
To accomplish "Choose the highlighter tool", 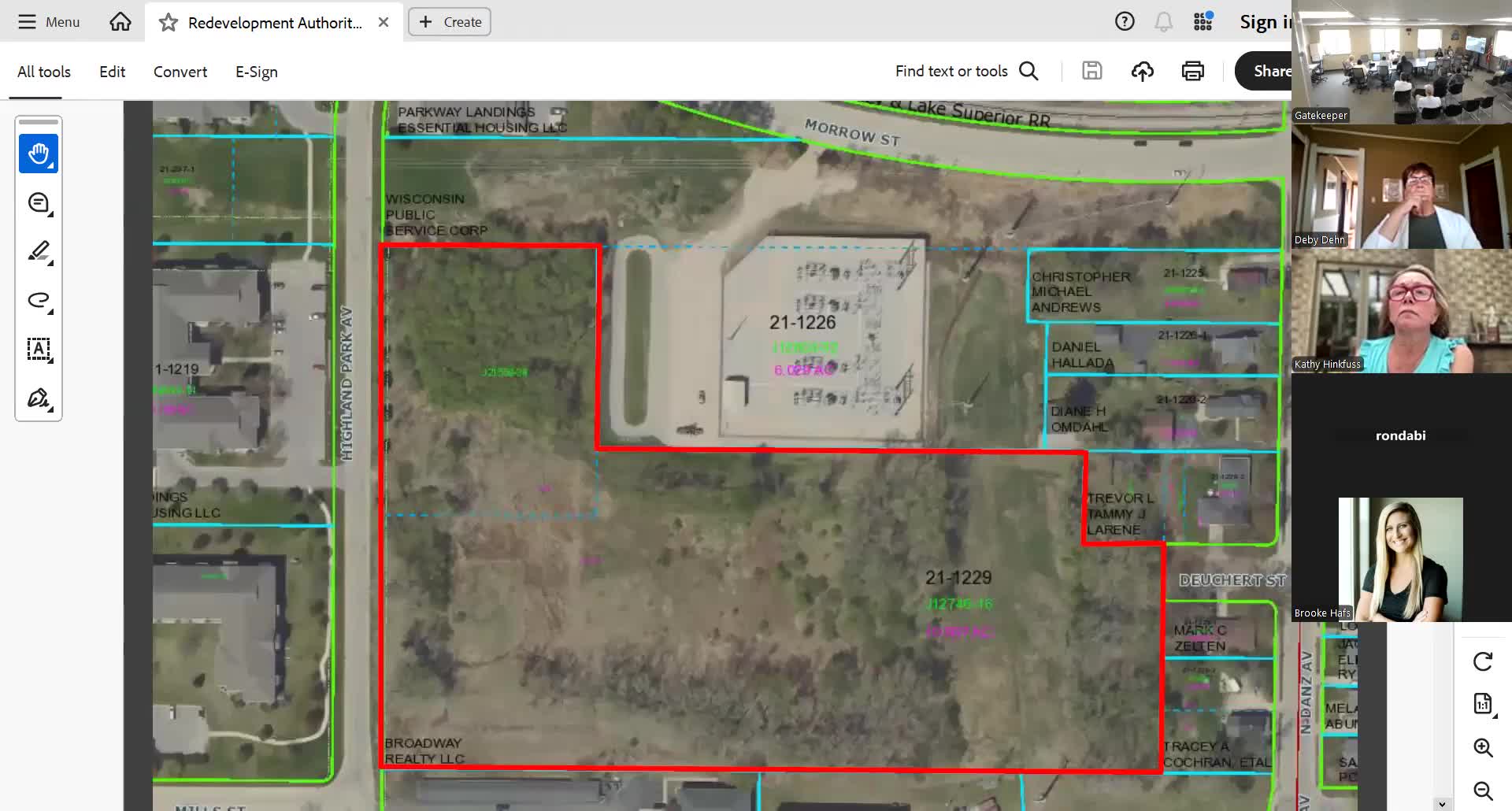I will point(39,252).
